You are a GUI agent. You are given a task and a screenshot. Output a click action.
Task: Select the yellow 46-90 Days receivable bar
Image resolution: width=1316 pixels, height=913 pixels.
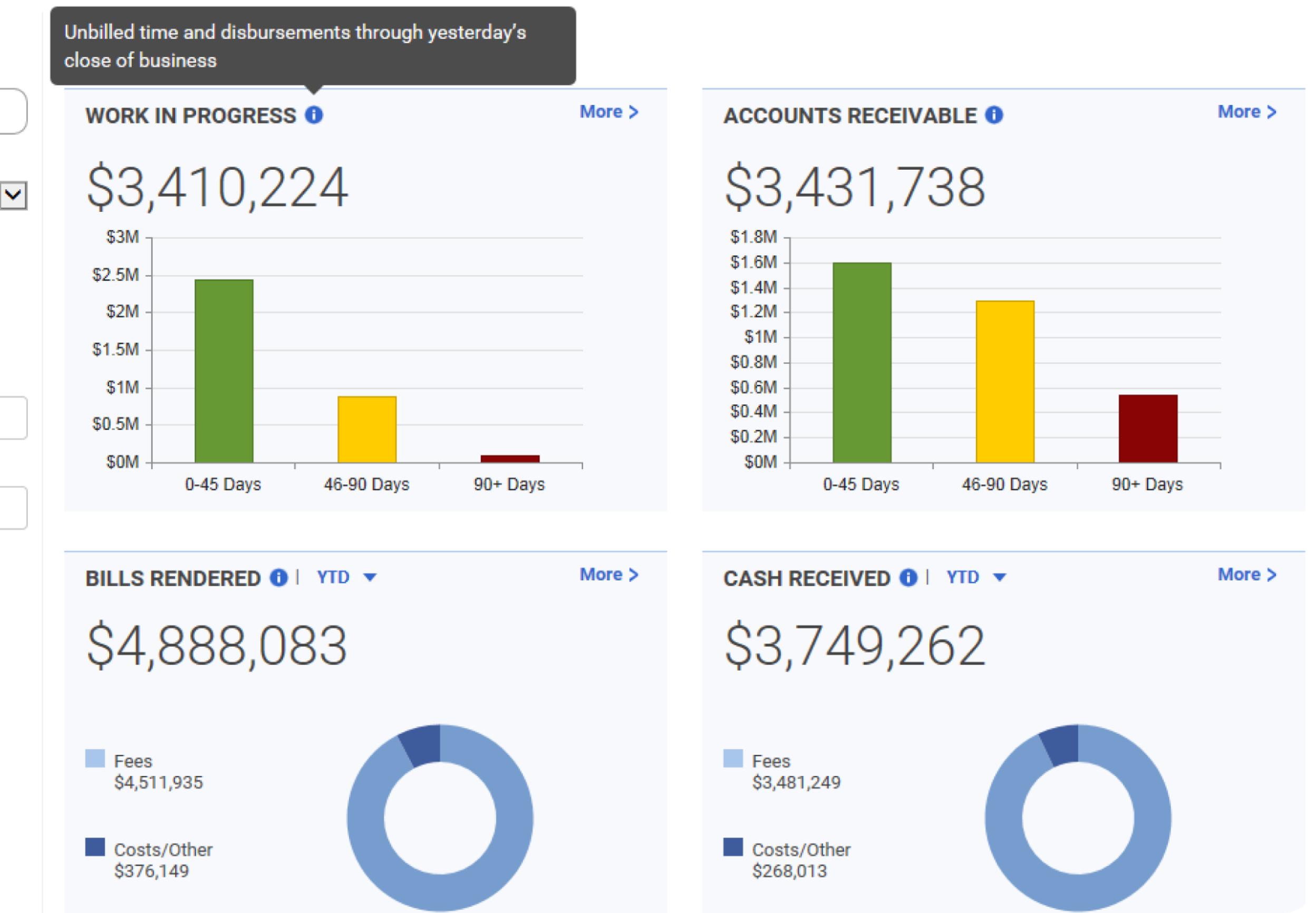[x=1005, y=381]
